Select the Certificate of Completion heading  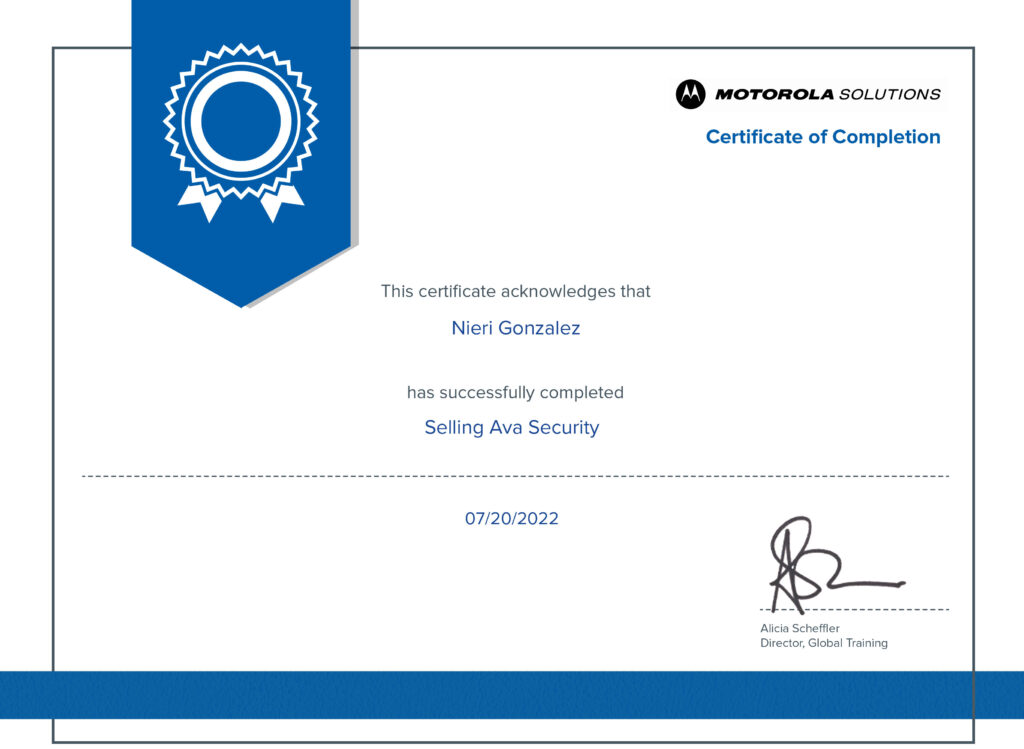click(822, 137)
